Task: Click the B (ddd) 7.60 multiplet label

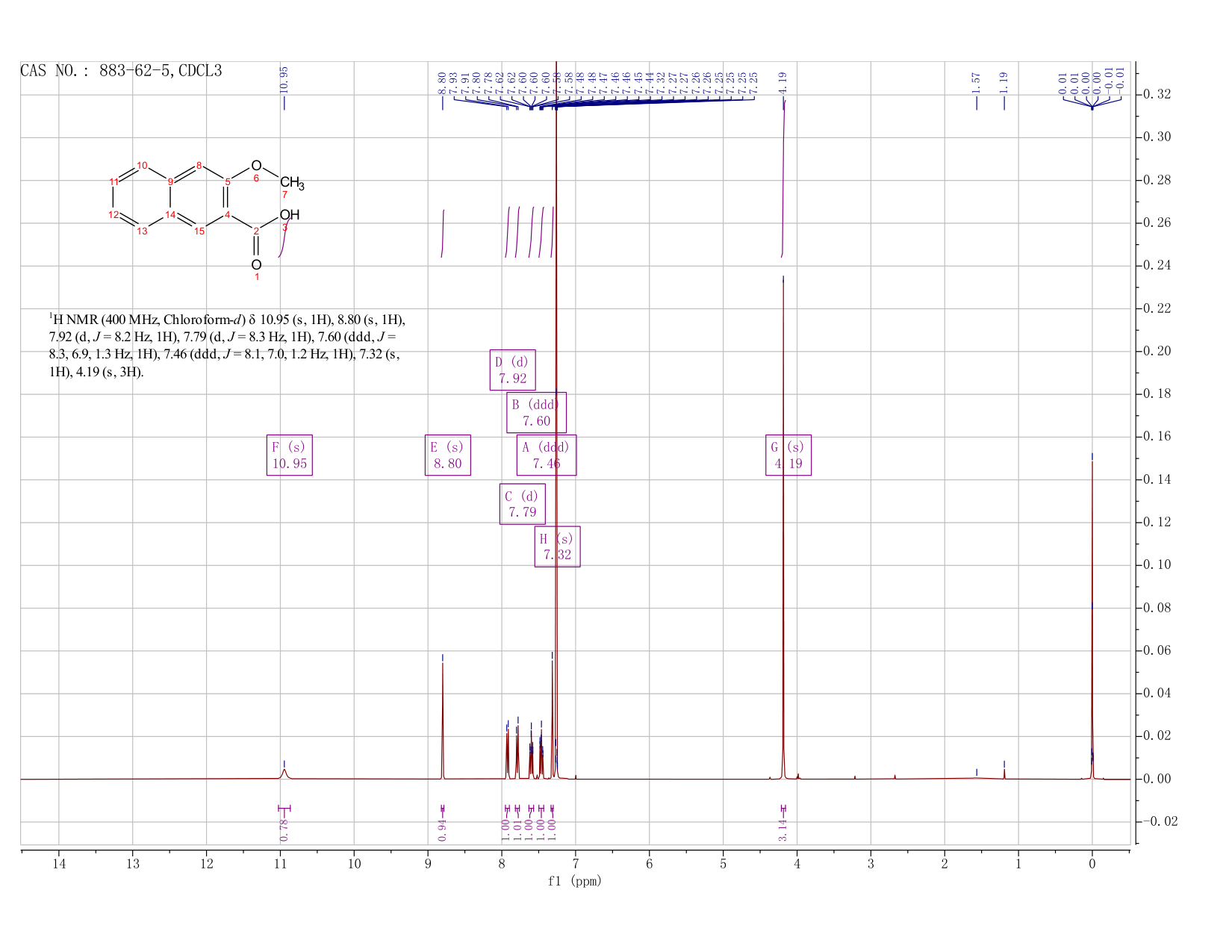Action: click(536, 412)
